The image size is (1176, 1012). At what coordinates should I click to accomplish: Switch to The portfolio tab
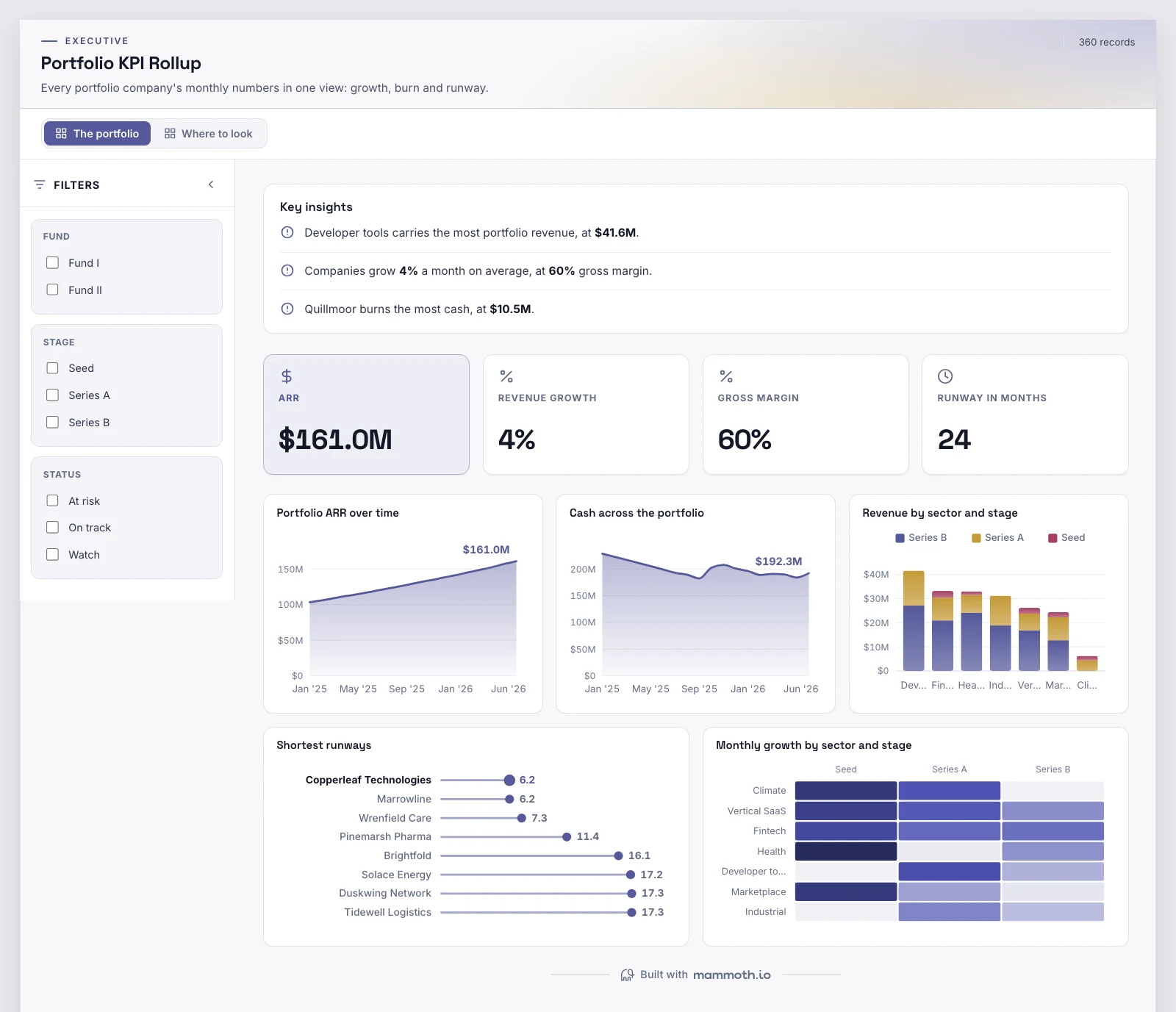97,133
